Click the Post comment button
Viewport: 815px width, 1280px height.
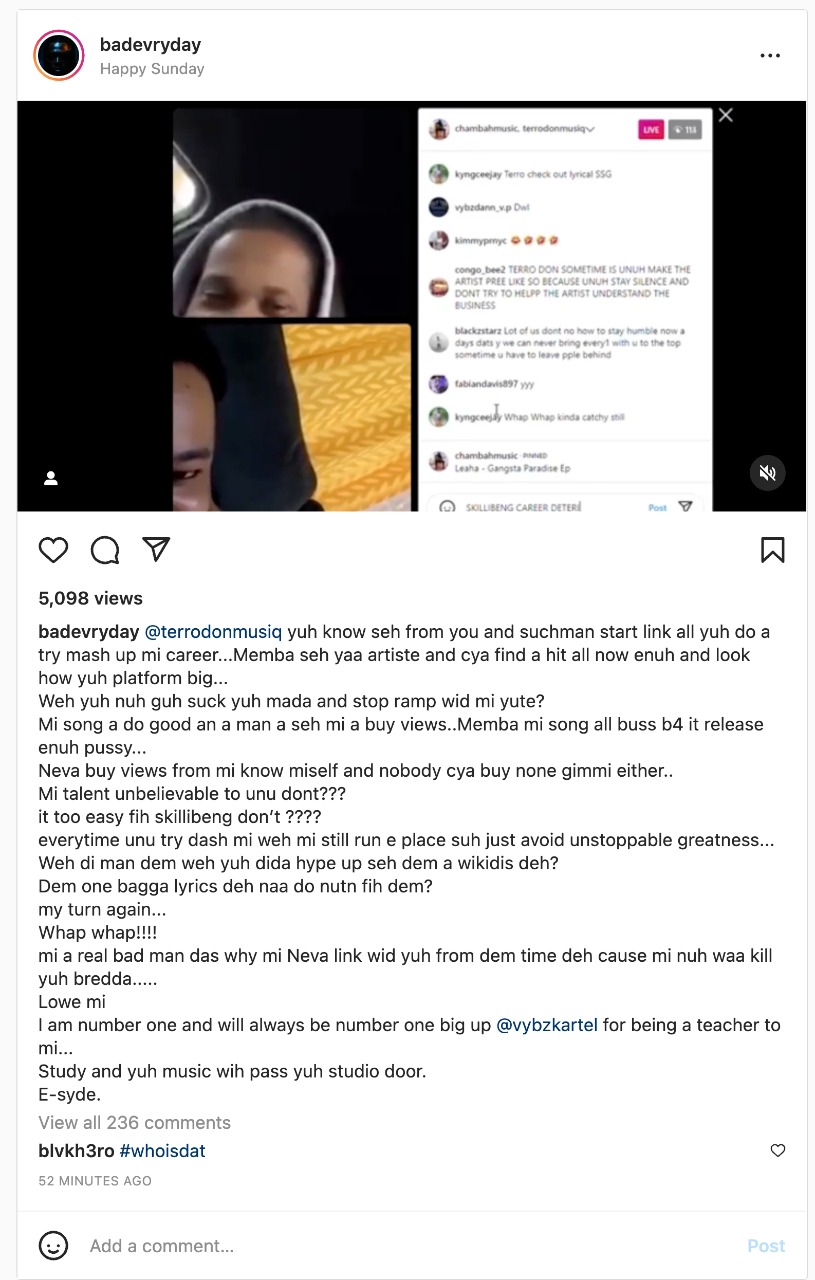click(x=766, y=1246)
